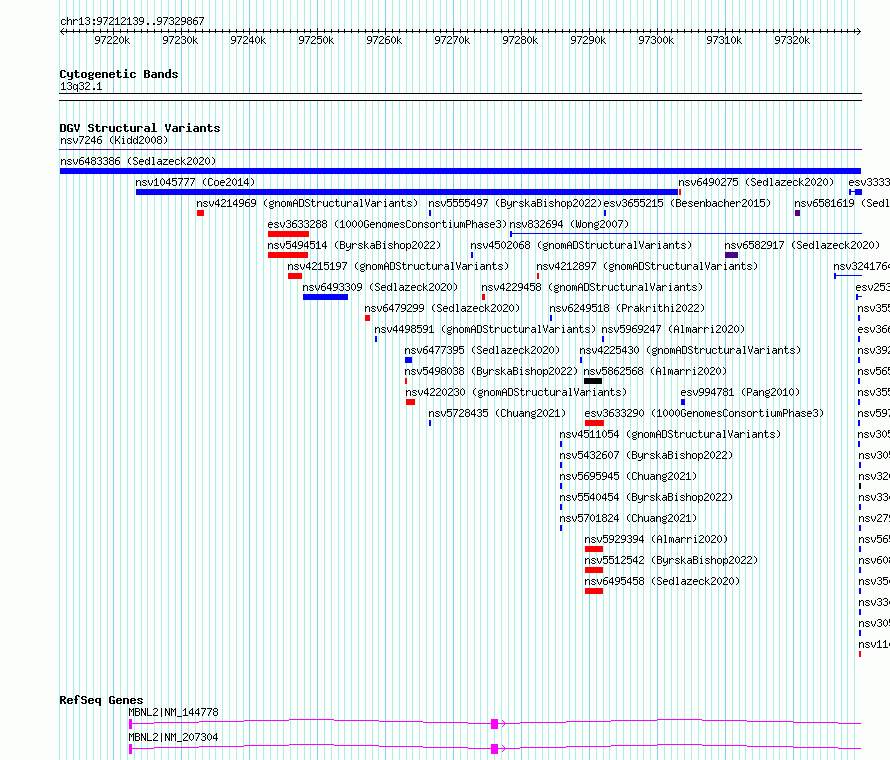The height and width of the screenshot is (760, 890).
Task: Click the nsv1045777 (Coe2014) variant bar
Action: coord(407,192)
